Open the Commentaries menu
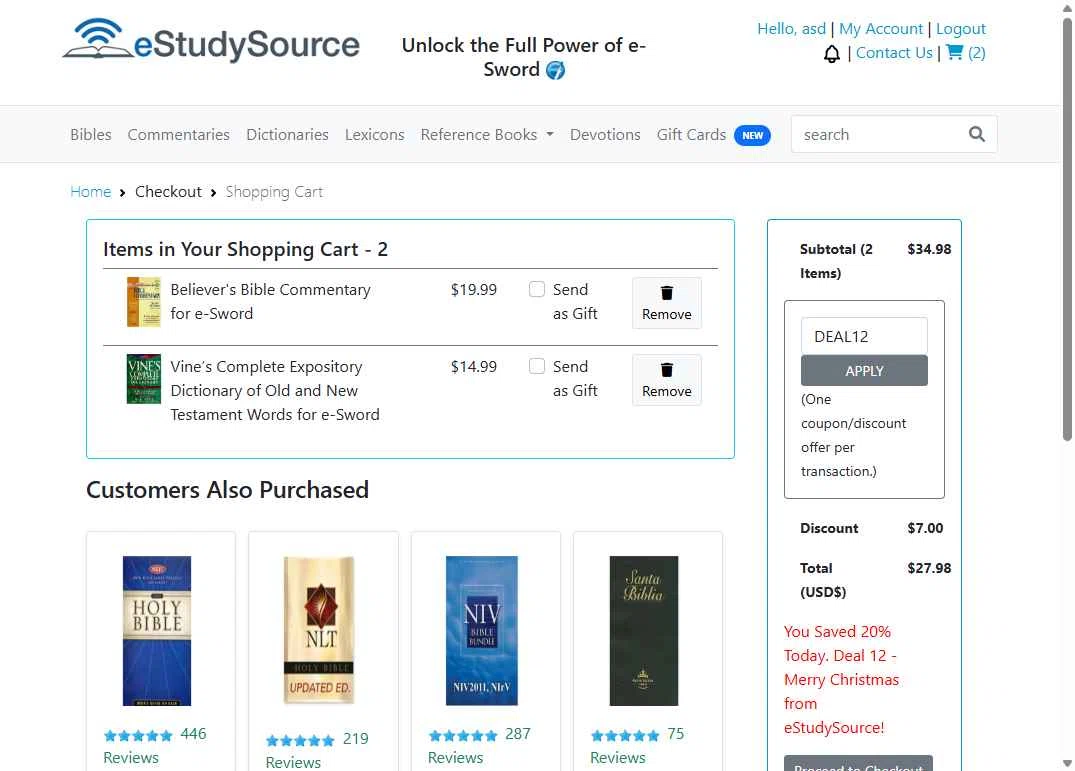 tap(178, 134)
